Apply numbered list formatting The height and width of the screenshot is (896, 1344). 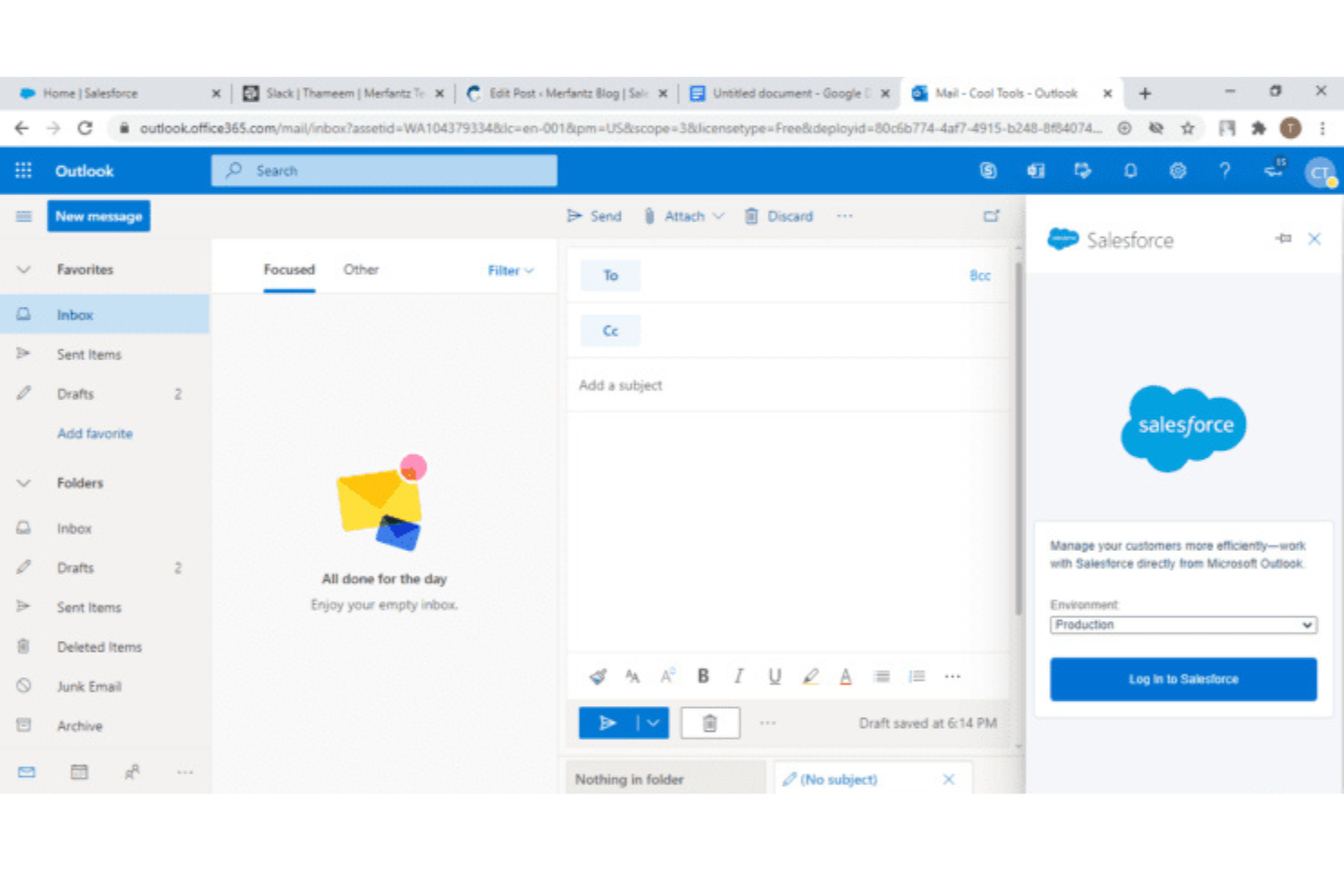(916, 676)
